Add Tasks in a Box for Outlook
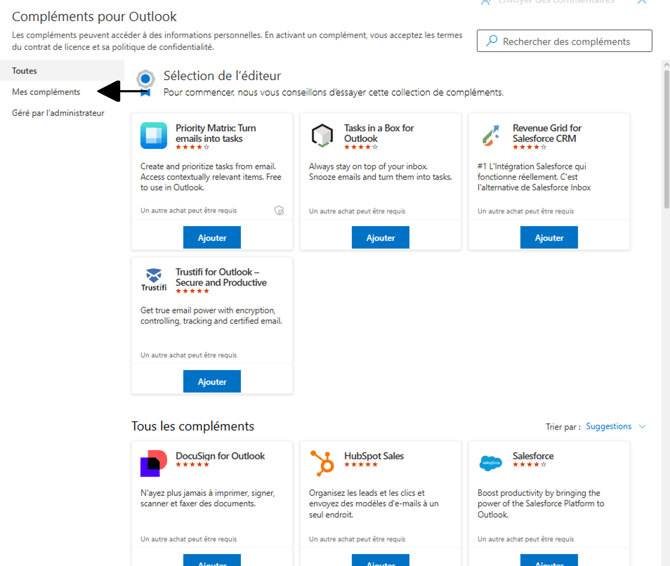 click(x=380, y=238)
